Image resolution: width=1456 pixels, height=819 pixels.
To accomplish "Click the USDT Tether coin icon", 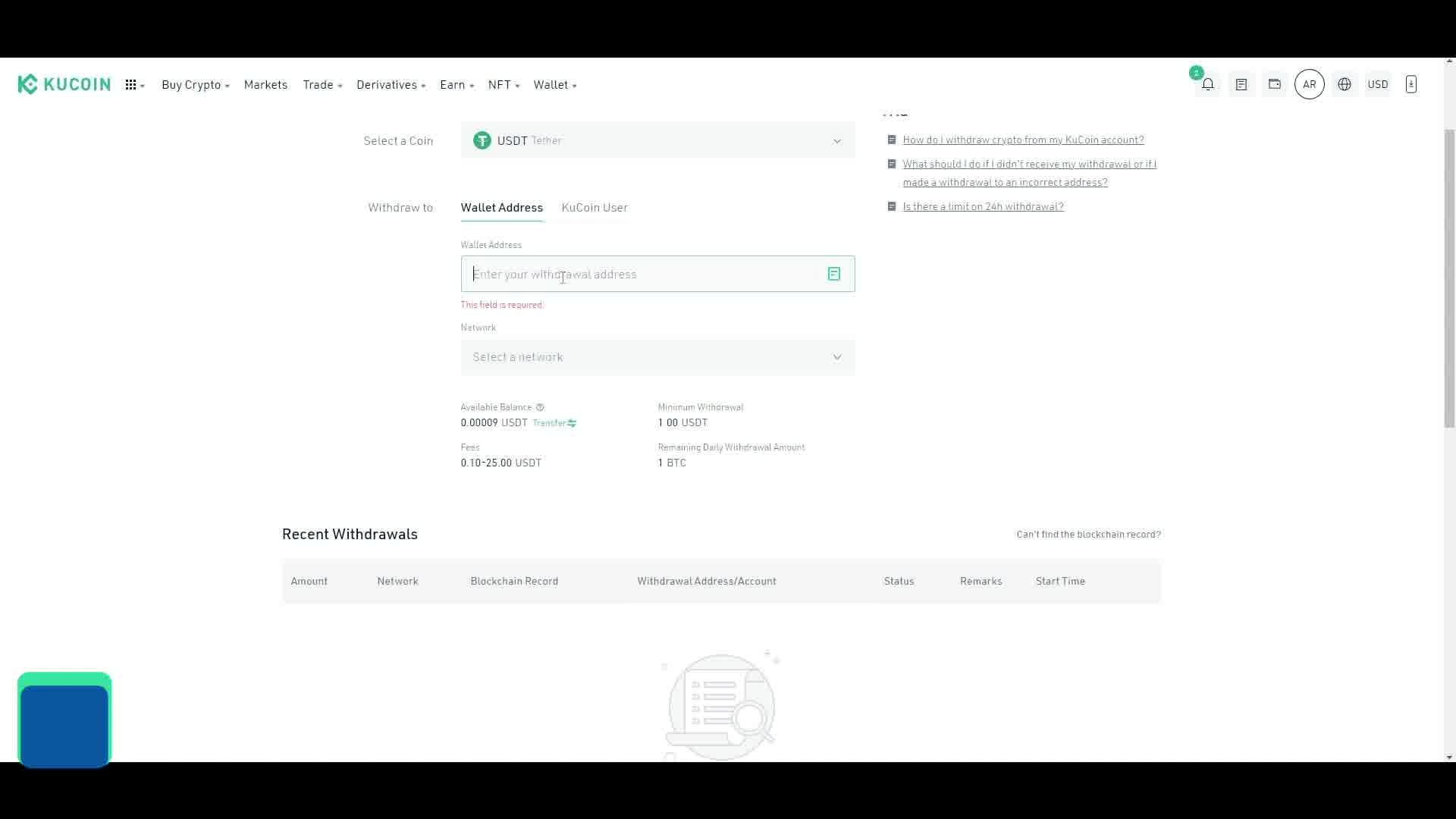I will (482, 140).
